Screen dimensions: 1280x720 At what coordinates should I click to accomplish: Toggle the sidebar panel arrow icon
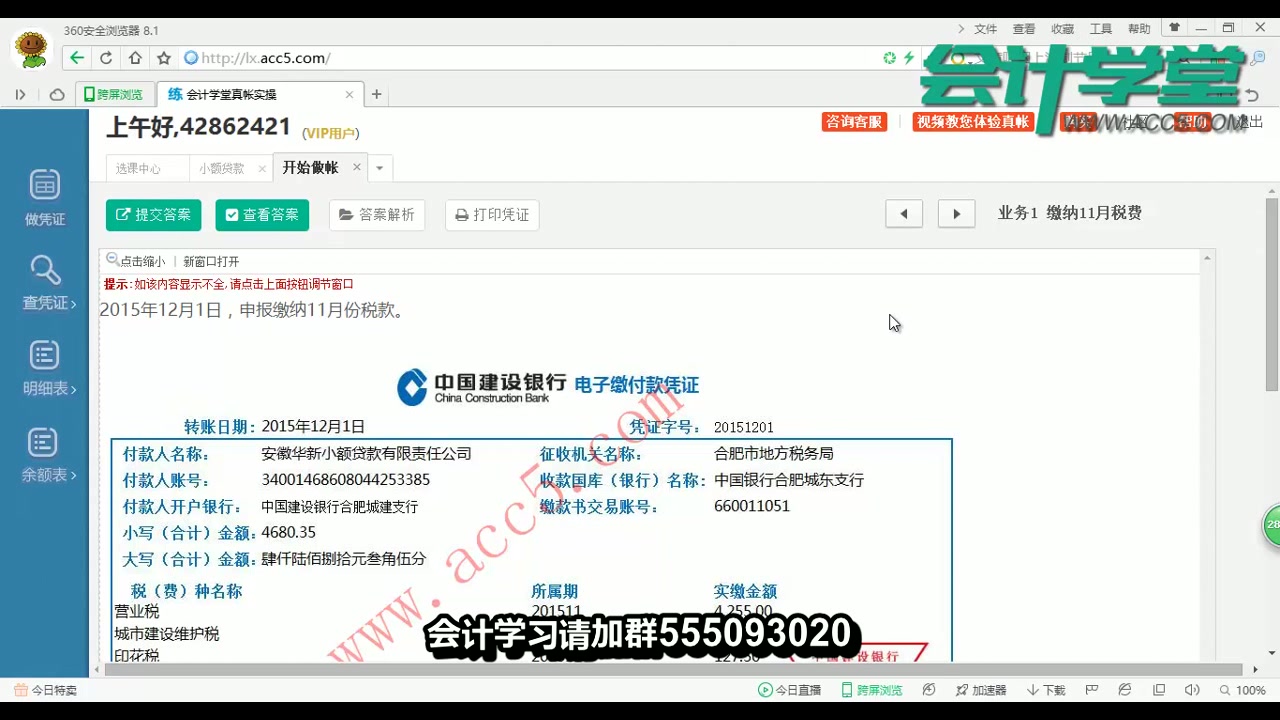[20, 95]
